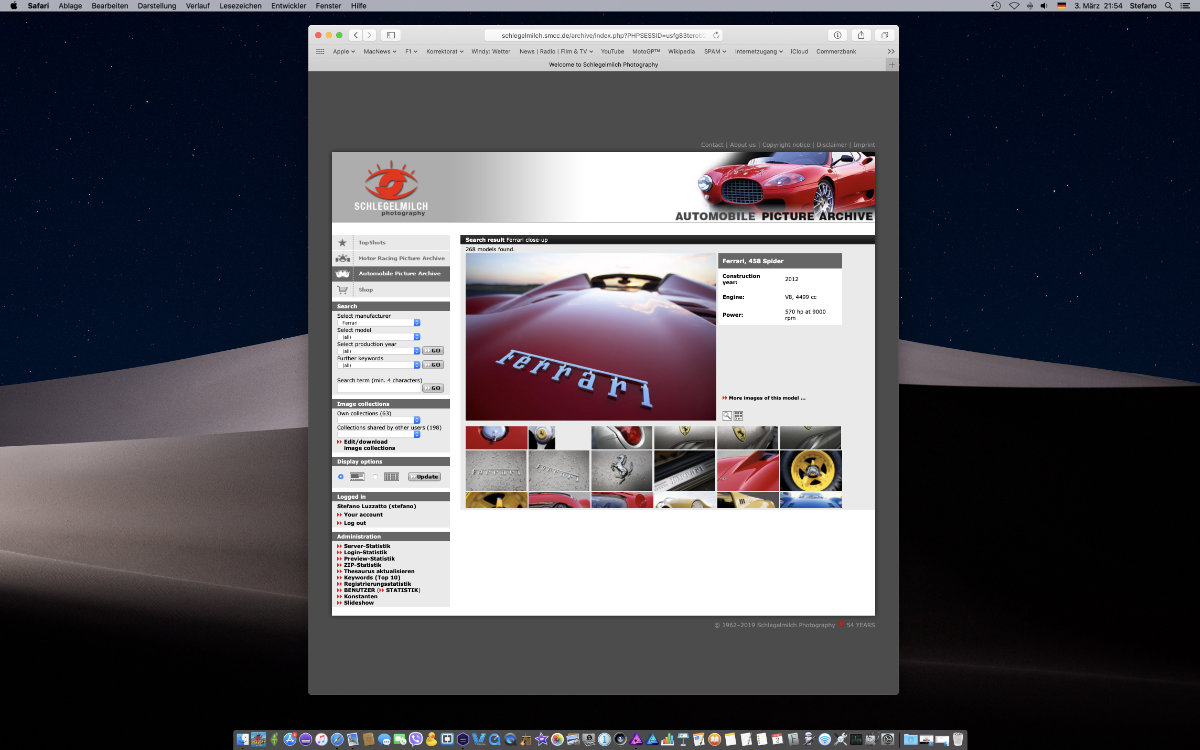
Task: Open the Own collections dropdown
Action: [379, 420]
